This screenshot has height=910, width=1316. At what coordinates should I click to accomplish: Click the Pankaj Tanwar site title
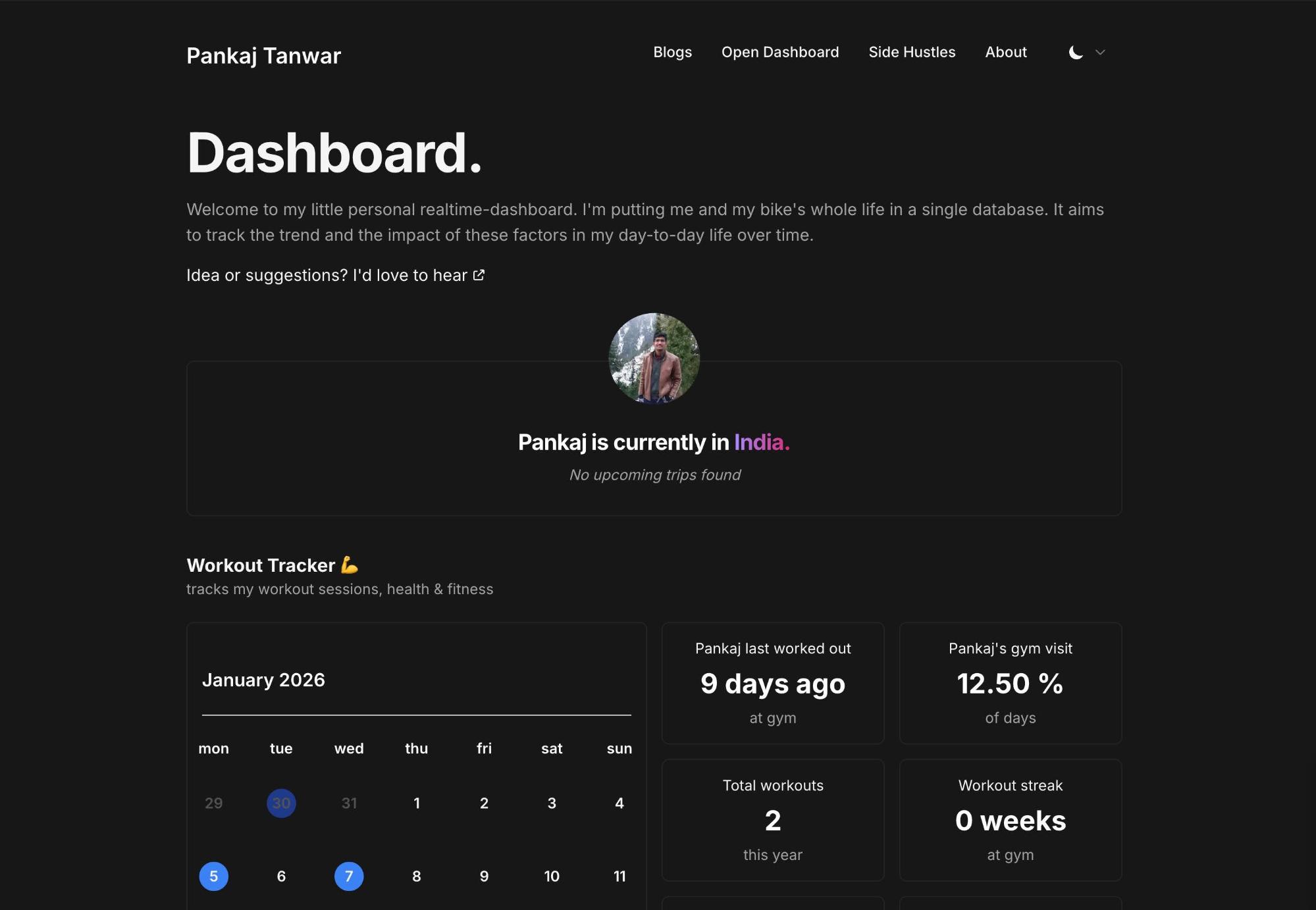(263, 56)
